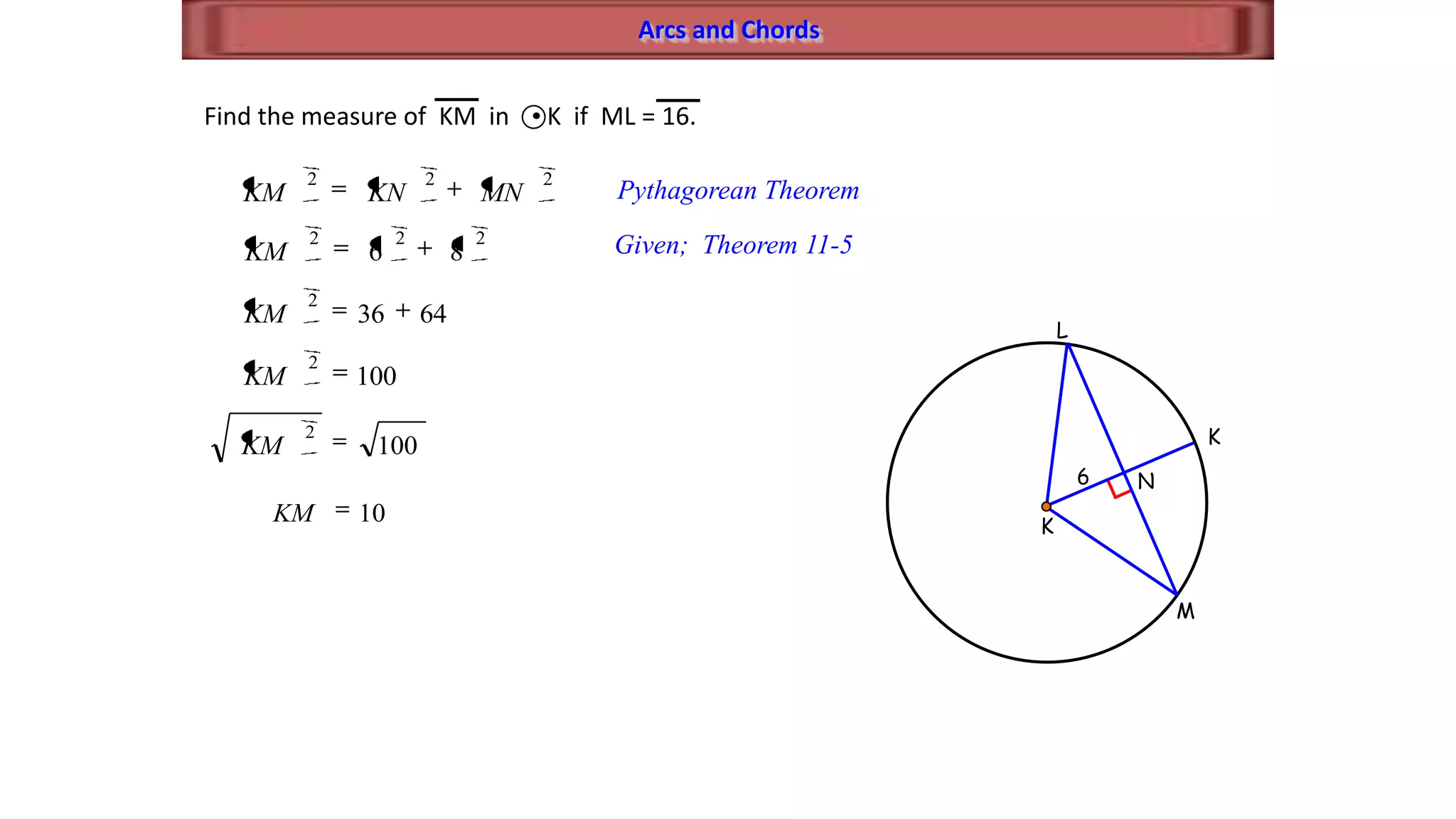Click the orange center point of the circle
This screenshot has width=1456, height=819.
1046,507
